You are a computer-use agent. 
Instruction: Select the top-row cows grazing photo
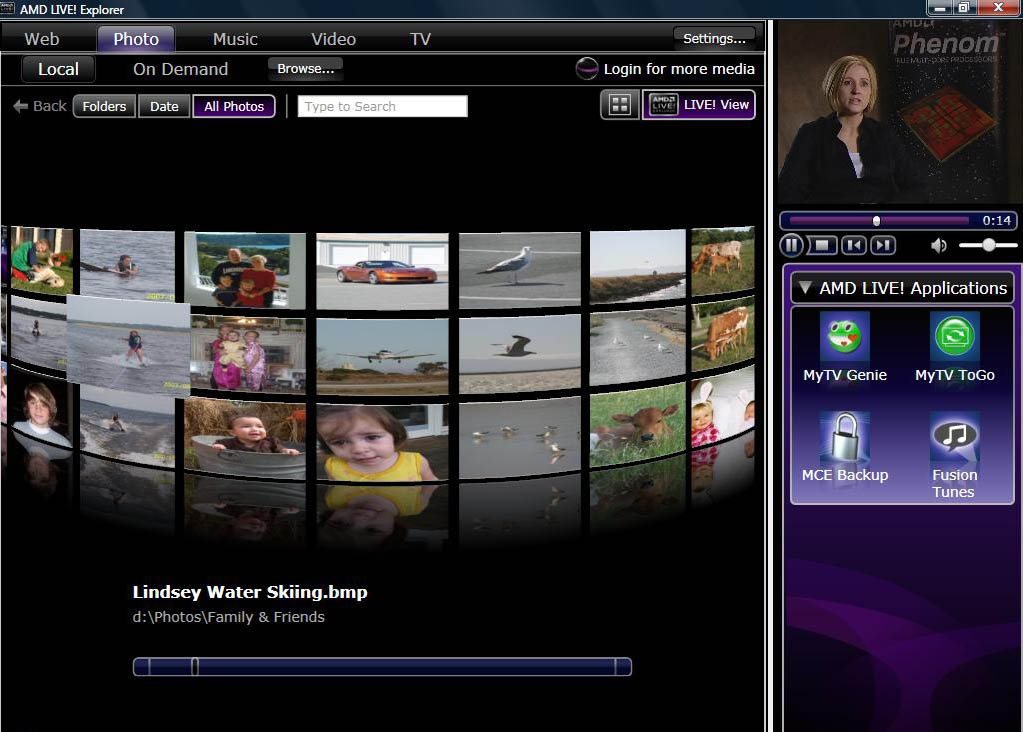click(723, 262)
